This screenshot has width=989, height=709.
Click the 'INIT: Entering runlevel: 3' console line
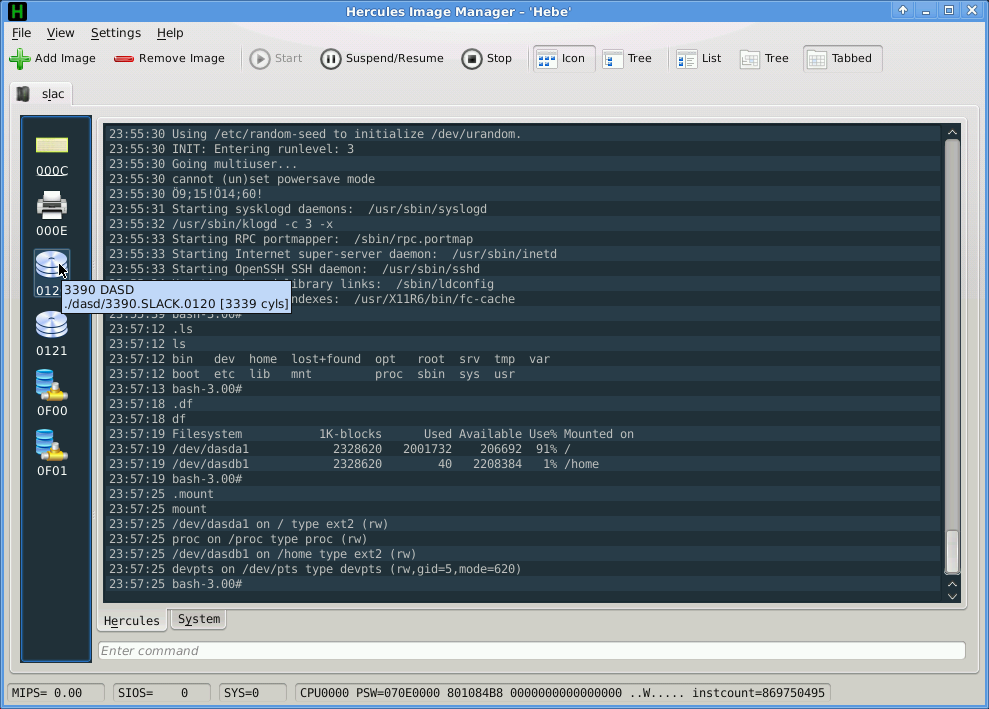point(524,149)
